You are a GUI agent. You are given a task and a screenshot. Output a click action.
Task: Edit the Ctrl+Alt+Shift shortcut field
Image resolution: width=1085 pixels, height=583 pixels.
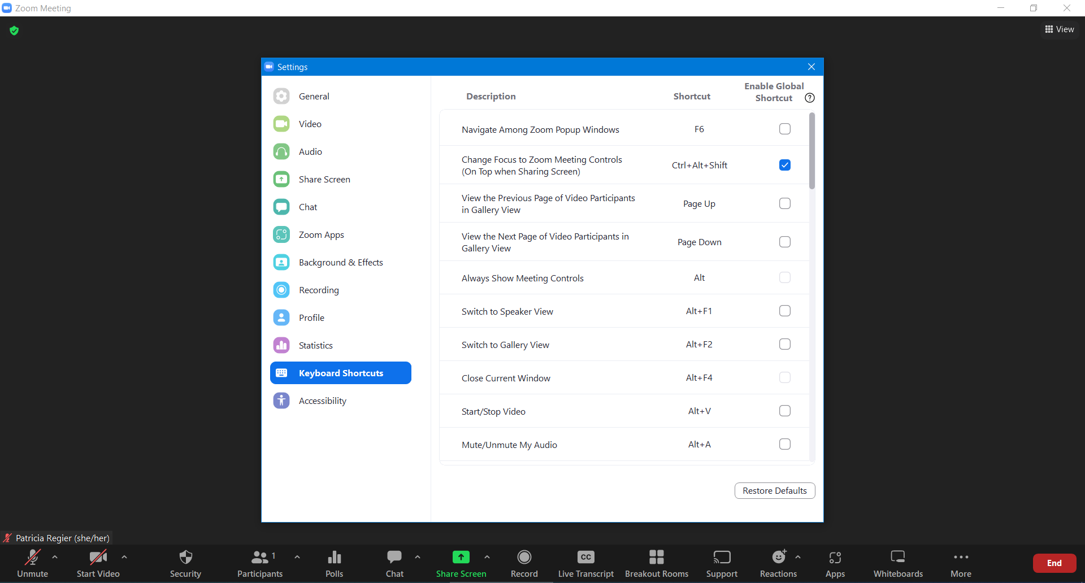[699, 165]
